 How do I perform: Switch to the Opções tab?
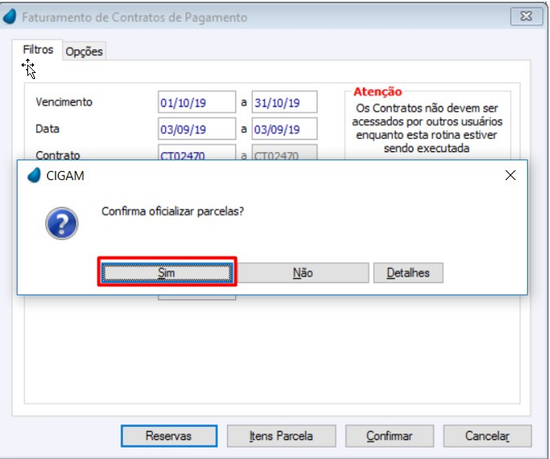tap(84, 52)
